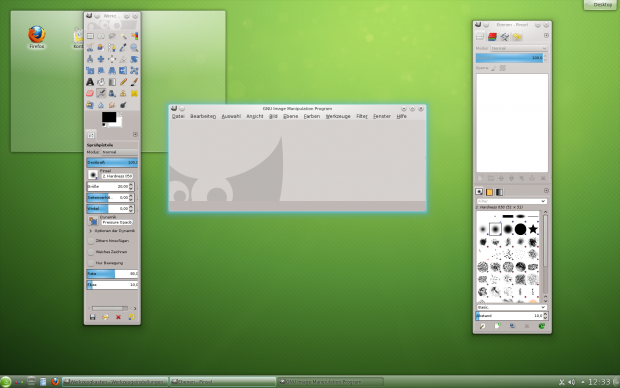
Task: Open the Filter menu in GIMP
Action: coord(362,116)
